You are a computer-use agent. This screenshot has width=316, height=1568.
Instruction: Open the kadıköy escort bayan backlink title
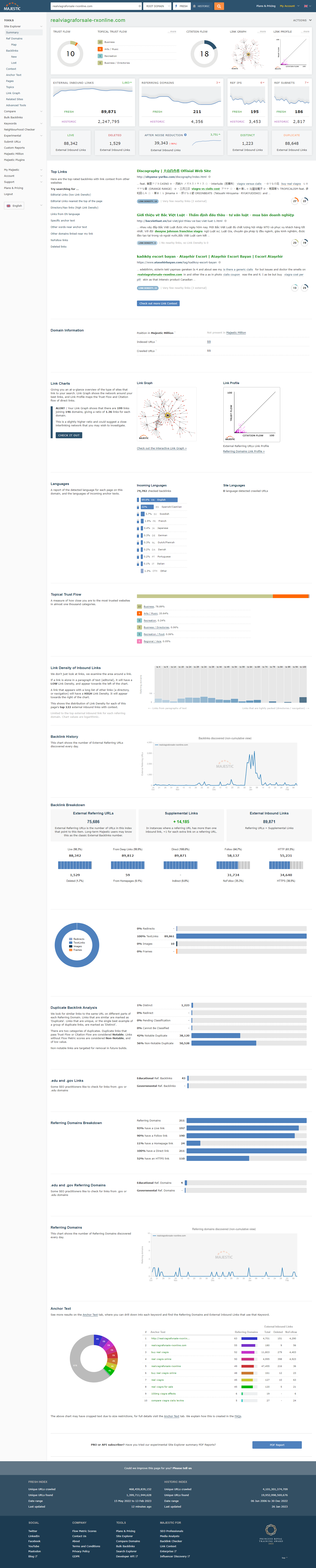(x=210, y=256)
